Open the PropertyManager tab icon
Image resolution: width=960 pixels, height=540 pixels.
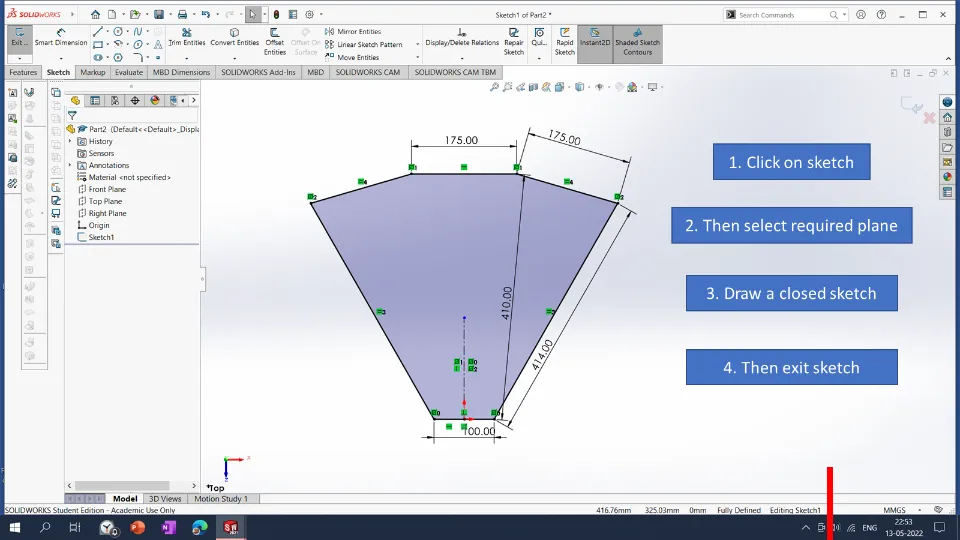pos(95,100)
